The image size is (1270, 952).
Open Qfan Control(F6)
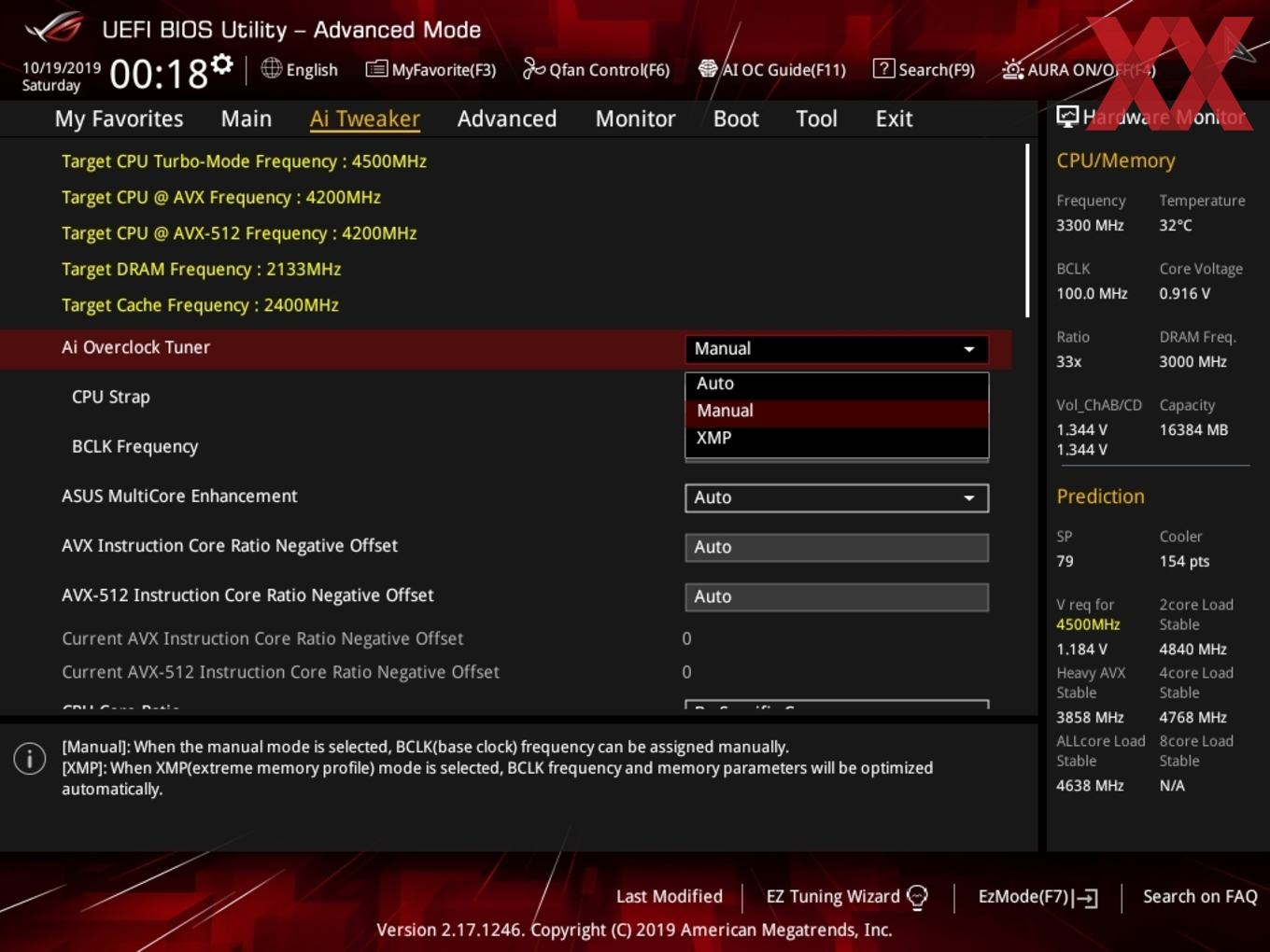(596, 69)
